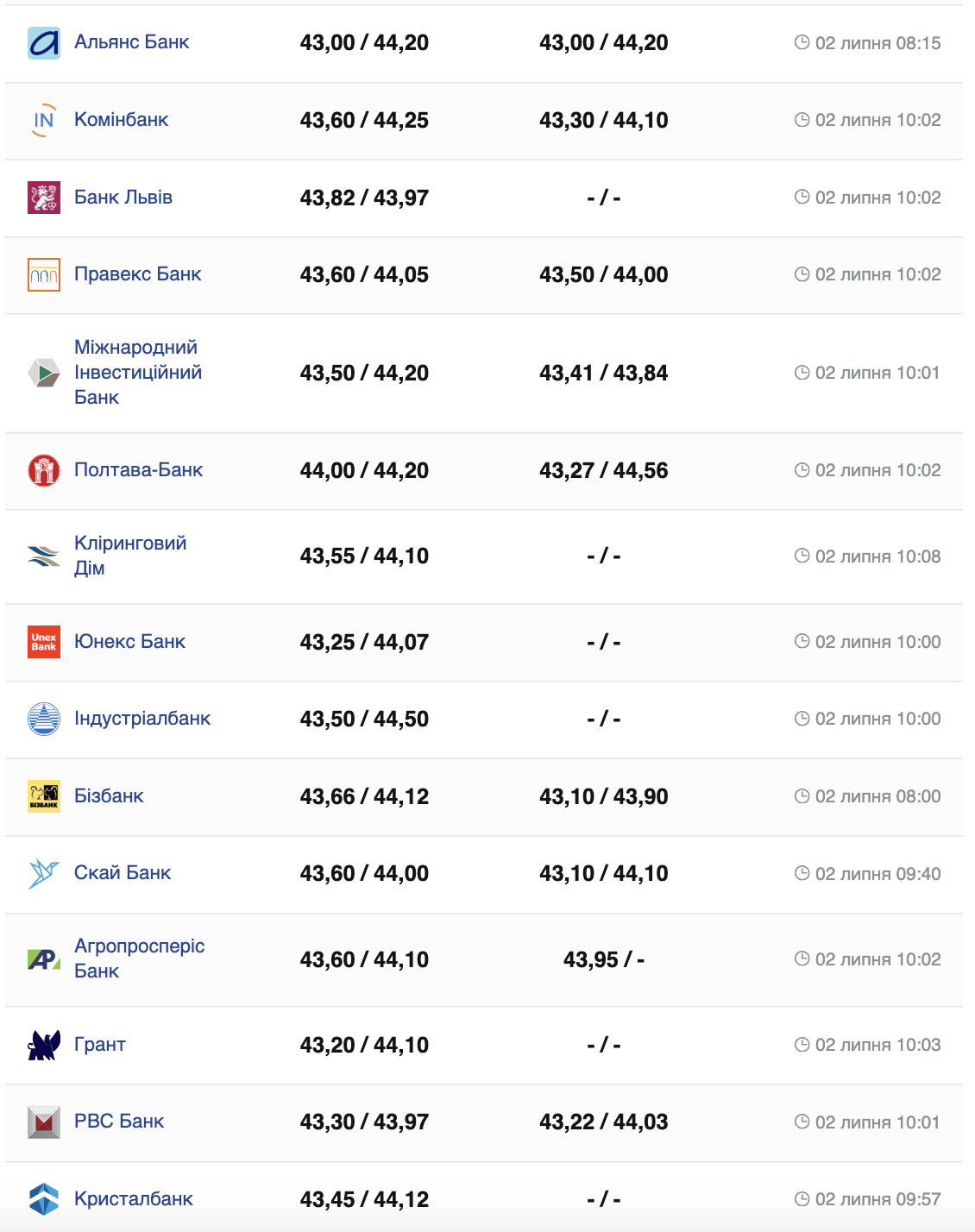The height and width of the screenshot is (1232, 975).
Task: Open the Кліринговий Дім link
Action: (129, 556)
